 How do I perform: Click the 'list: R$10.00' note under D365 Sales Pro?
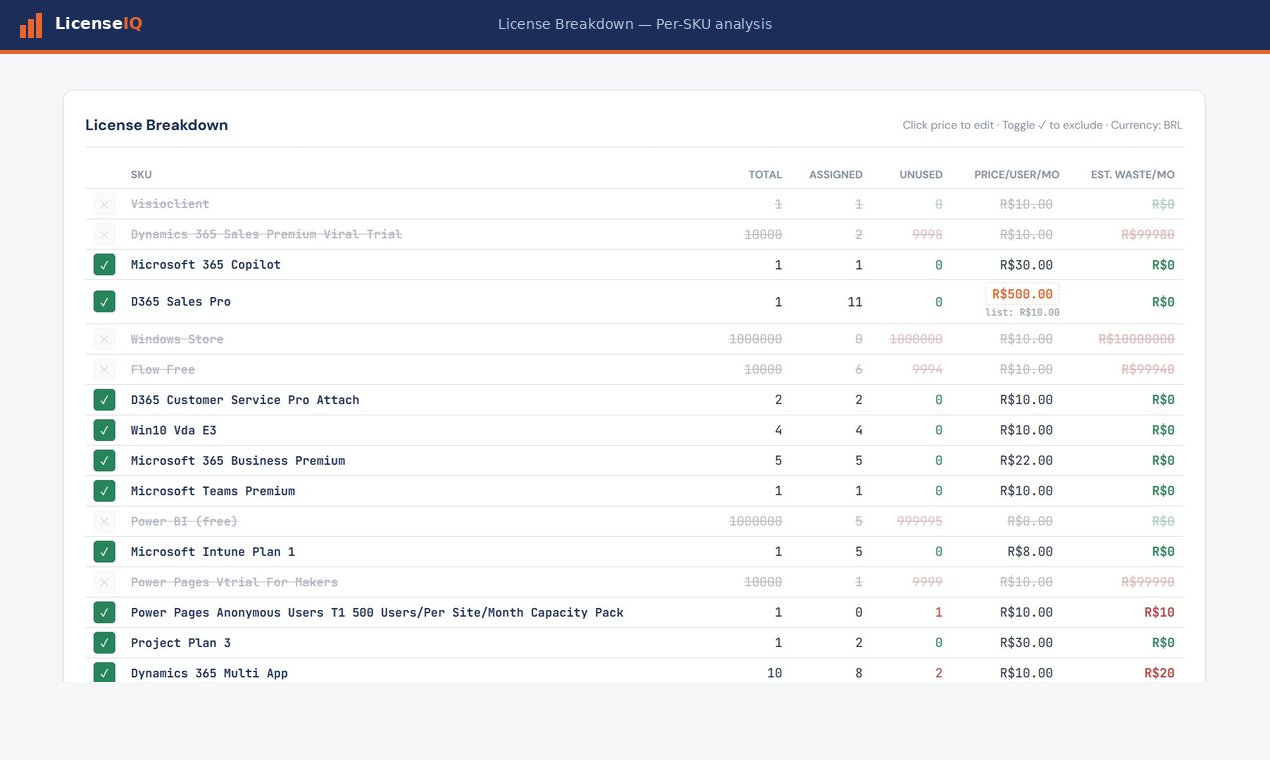(1022, 313)
